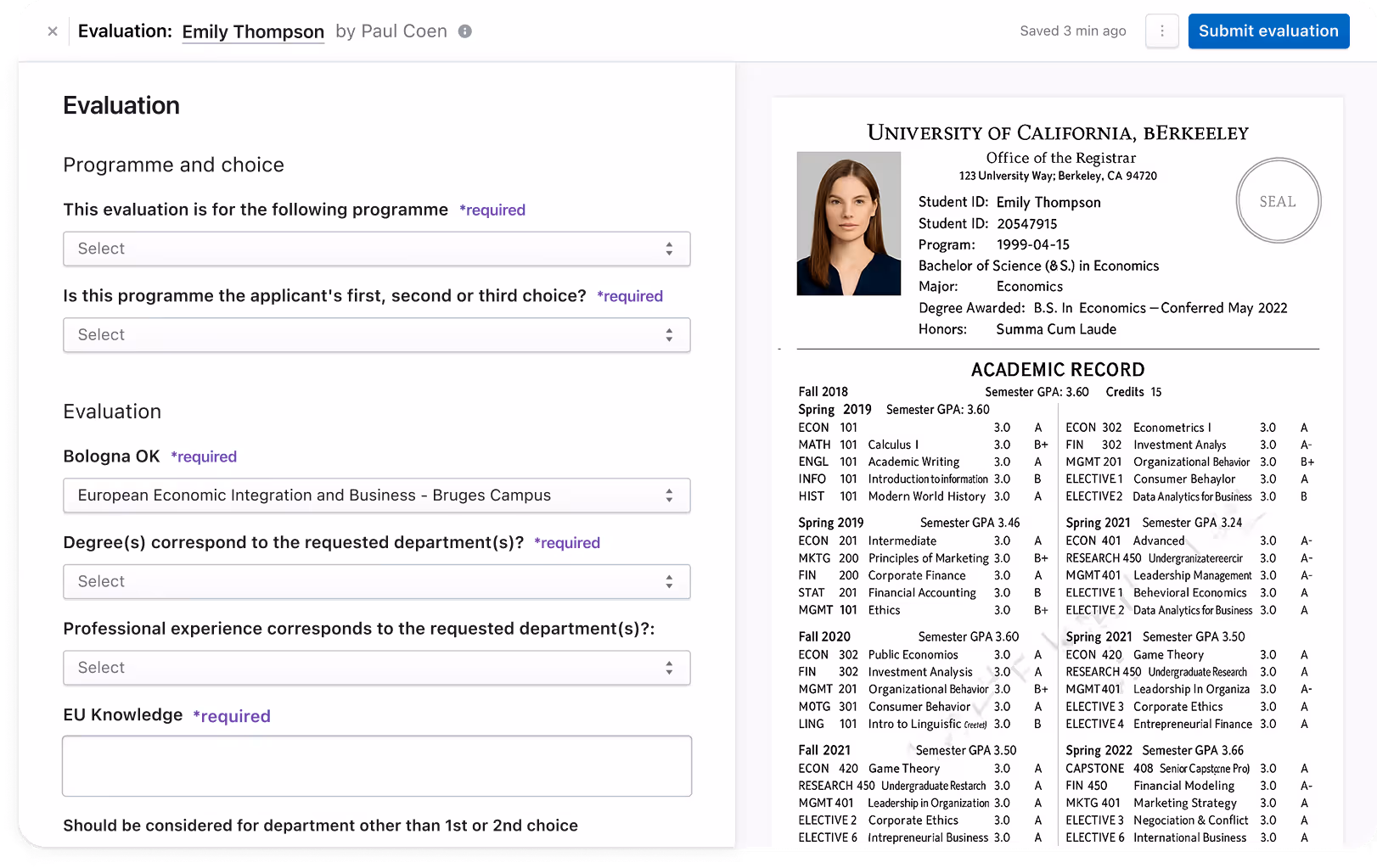Click the Saved 3 min ago status

pos(1072,31)
